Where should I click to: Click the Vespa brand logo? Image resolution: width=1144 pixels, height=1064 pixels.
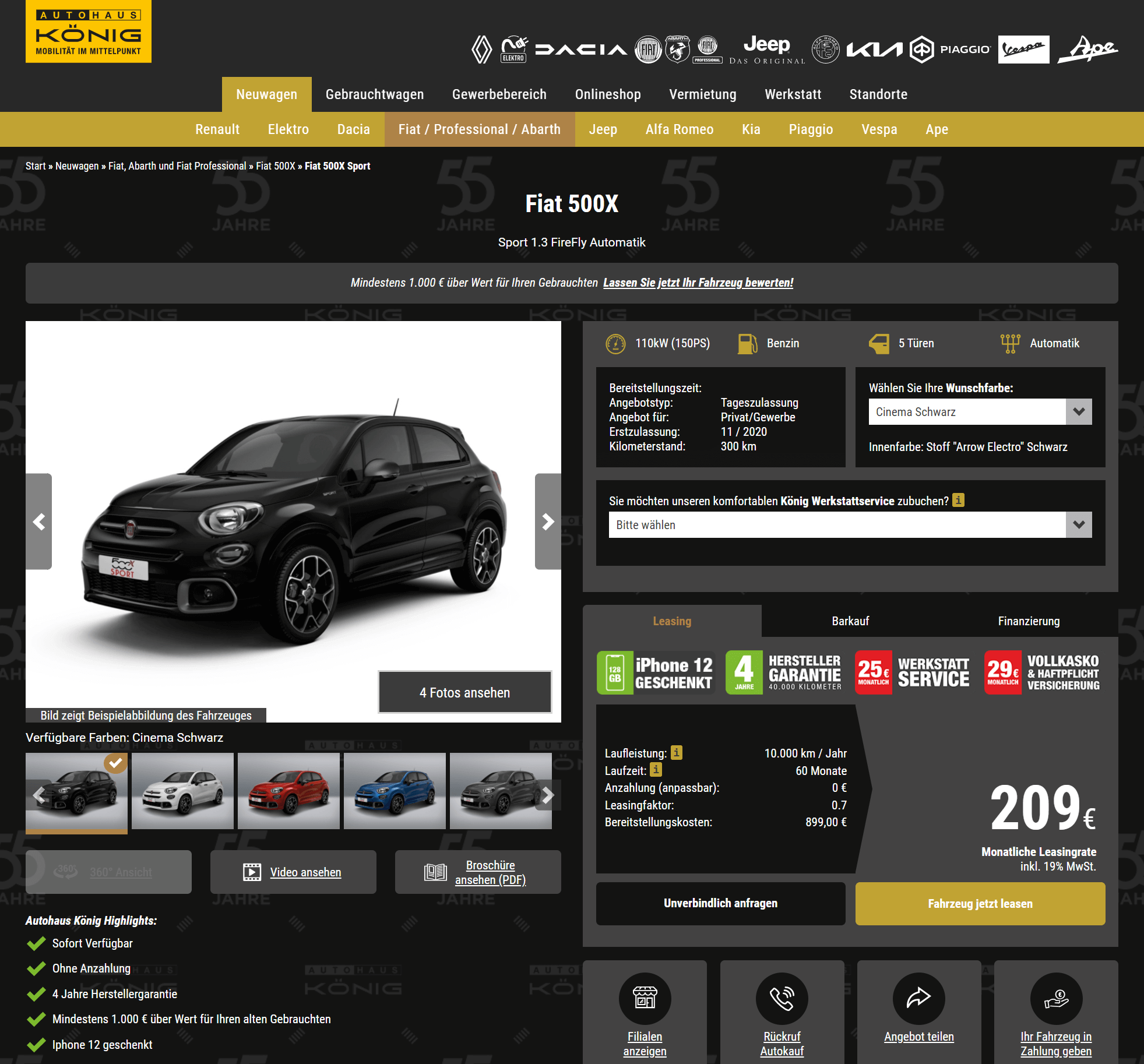[1023, 50]
